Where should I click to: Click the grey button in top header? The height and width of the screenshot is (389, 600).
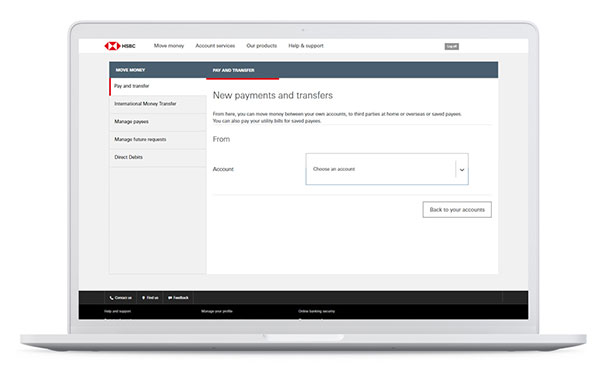pyautogui.click(x=452, y=46)
